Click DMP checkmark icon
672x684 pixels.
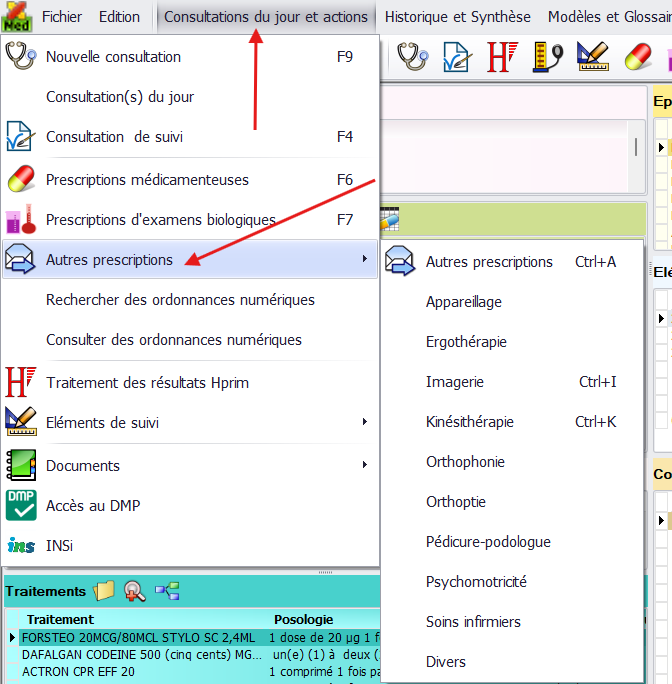(21, 505)
